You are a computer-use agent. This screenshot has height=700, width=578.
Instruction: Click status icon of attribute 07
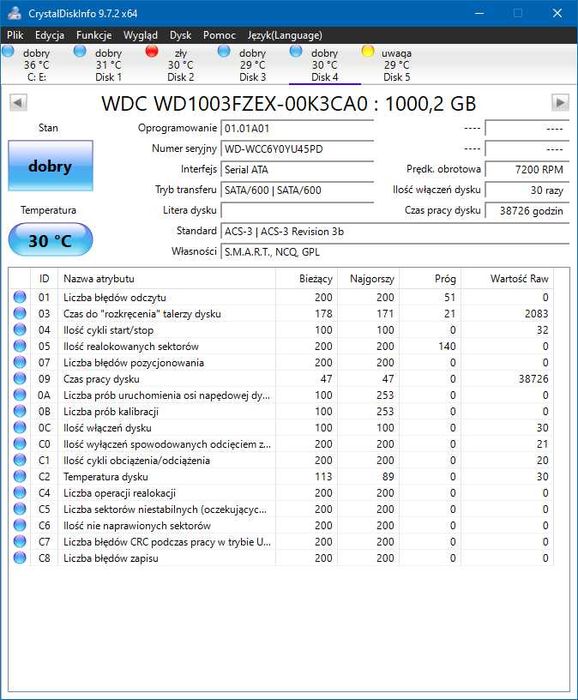point(20,362)
